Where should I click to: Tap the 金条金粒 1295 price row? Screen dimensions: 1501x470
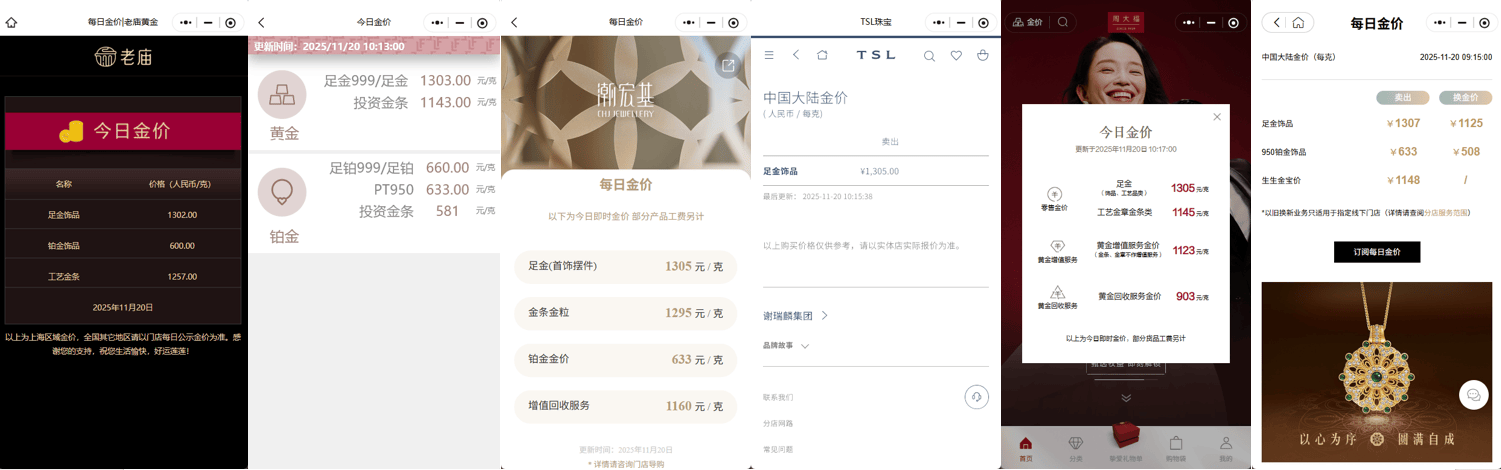coord(626,313)
